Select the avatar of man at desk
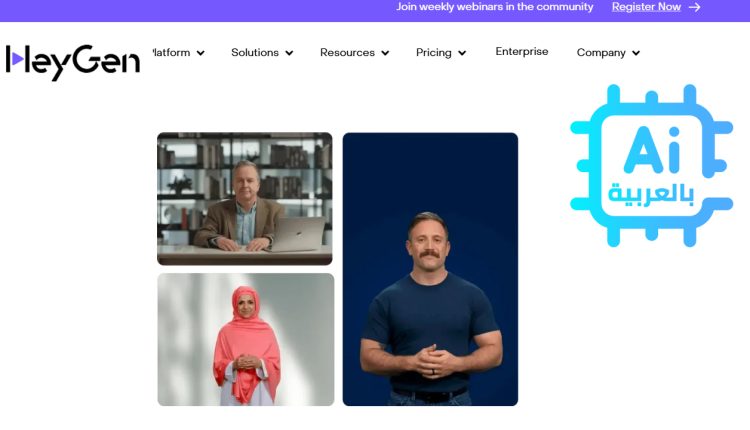Screen dimensions: 750x430 tap(244, 198)
